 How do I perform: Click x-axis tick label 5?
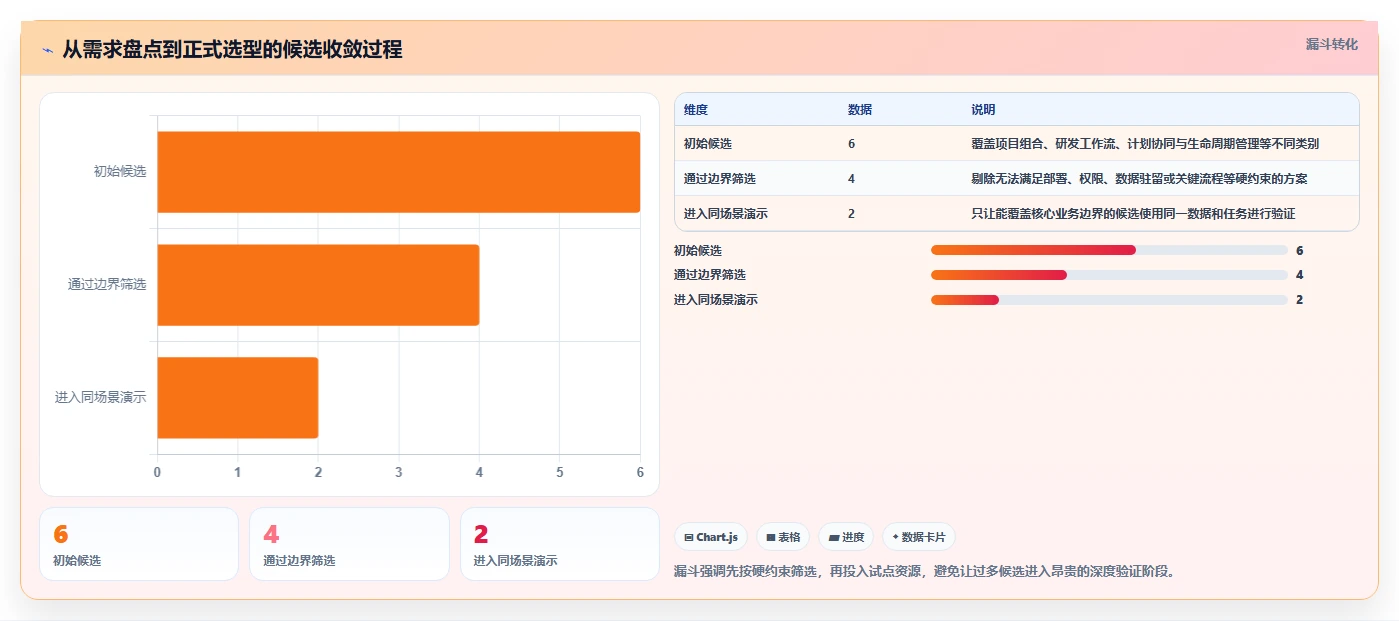click(560, 472)
